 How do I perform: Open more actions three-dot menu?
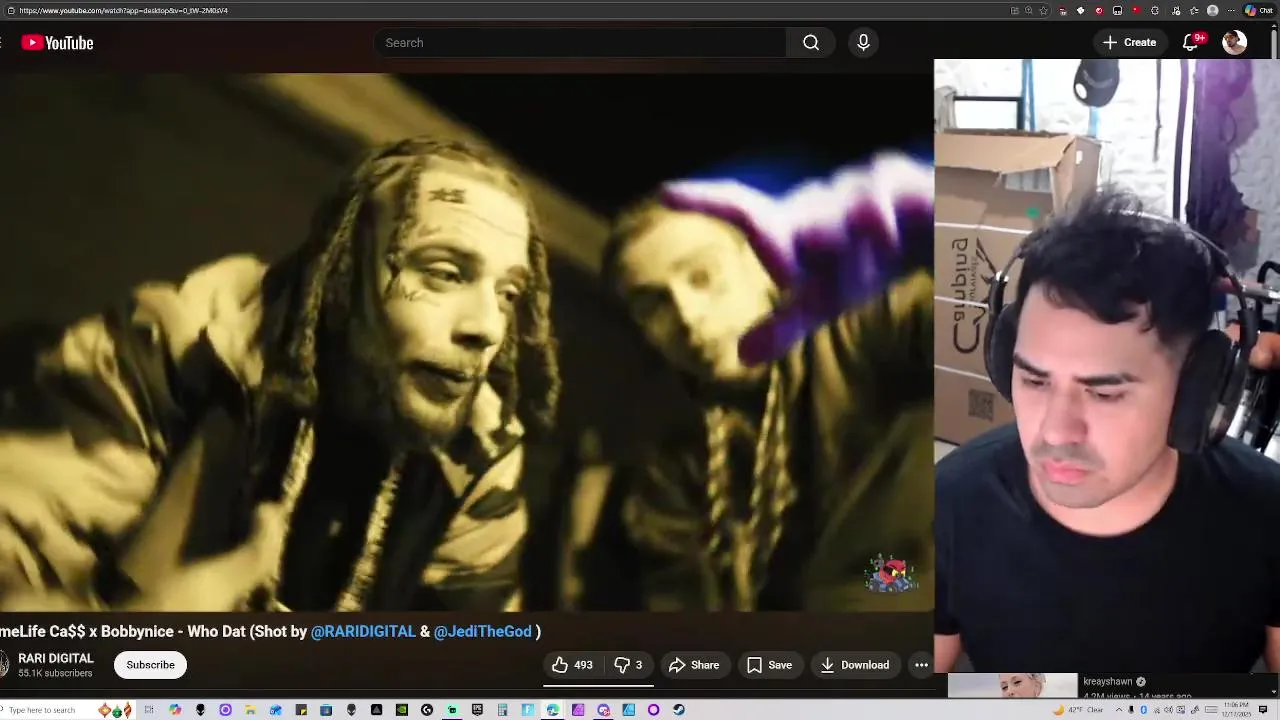point(921,665)
